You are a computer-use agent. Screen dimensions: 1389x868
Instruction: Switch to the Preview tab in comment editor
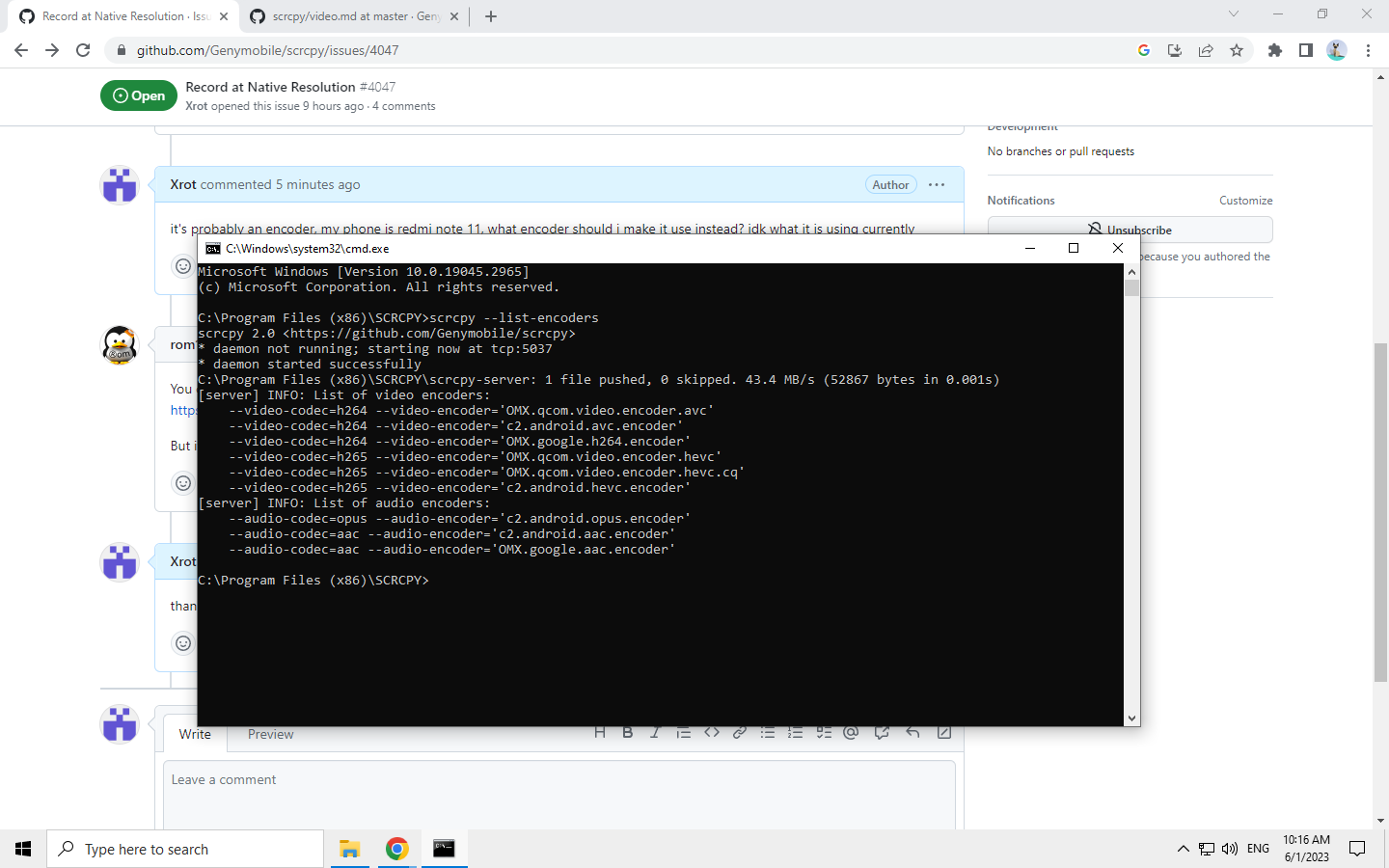pyautogui.click(x=270, y=734)
